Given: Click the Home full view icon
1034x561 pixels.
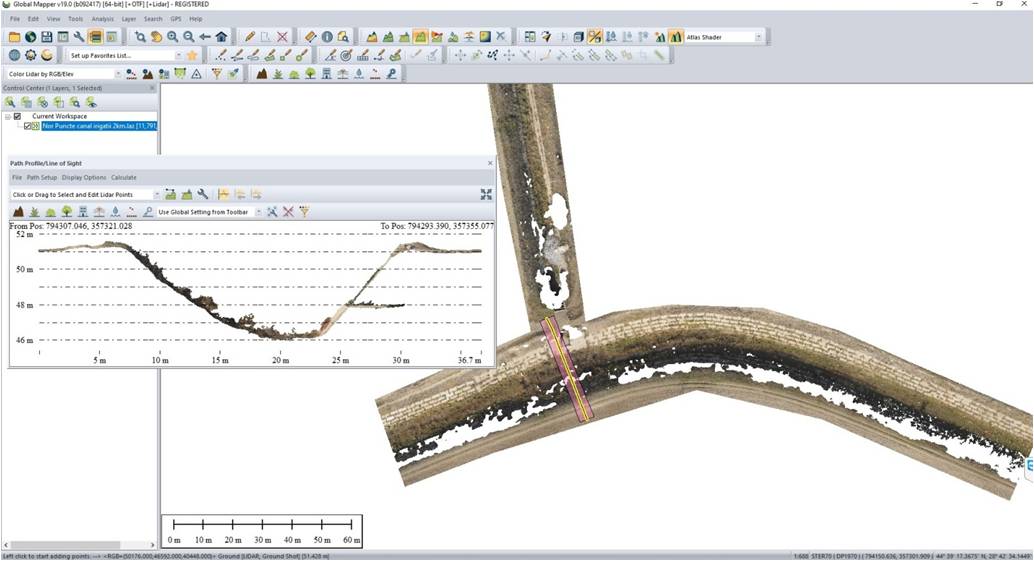Looking at the screenshot, I should point(221,37).
